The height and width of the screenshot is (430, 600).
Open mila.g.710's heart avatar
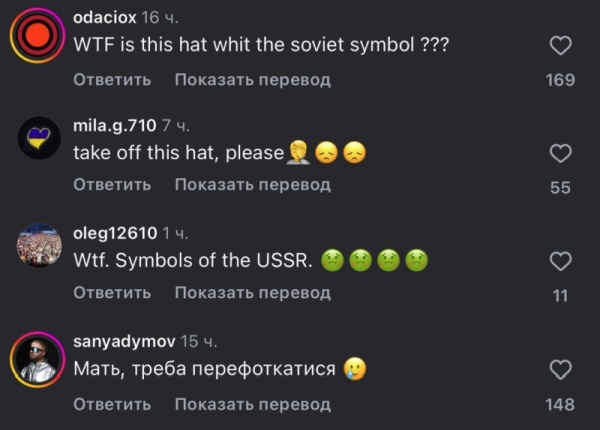point(39,138)
